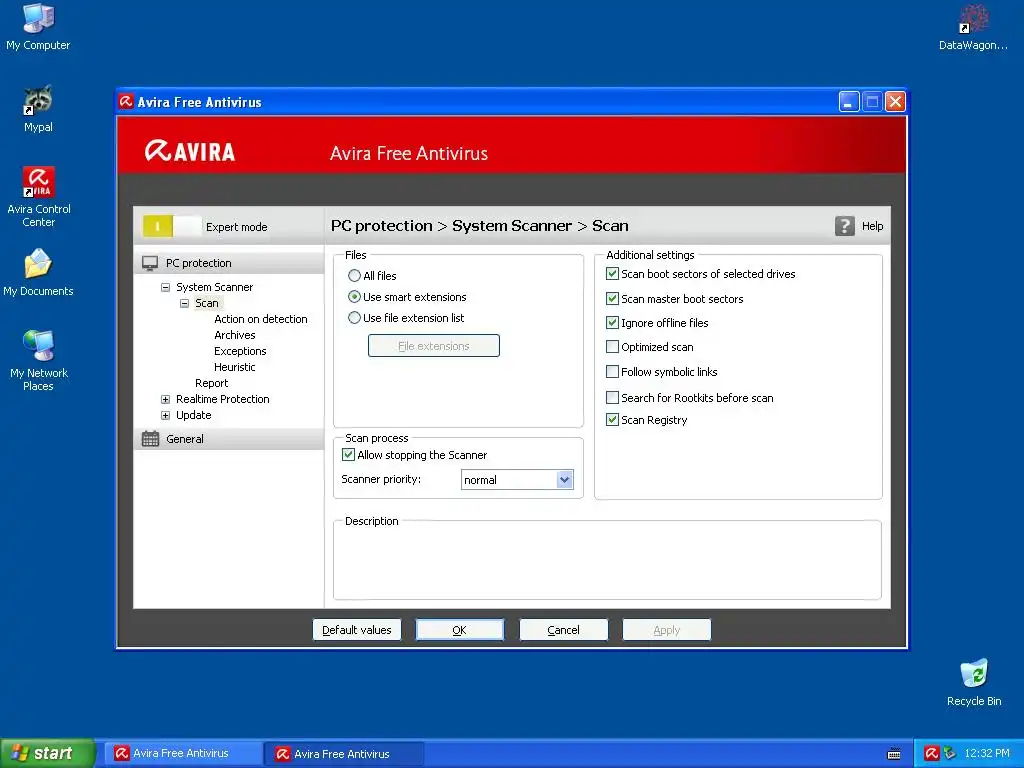
Task: Select the Scan item in tree
Action: tap(207, 303)
